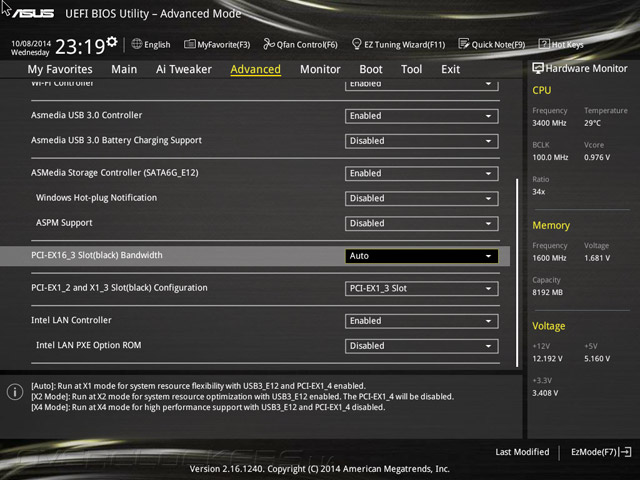The width and height of the screenshot is (640, 480).
Task: Open PCI-EX1_2 and X1_3 Configuration dropdown
Action: point(421,289)
